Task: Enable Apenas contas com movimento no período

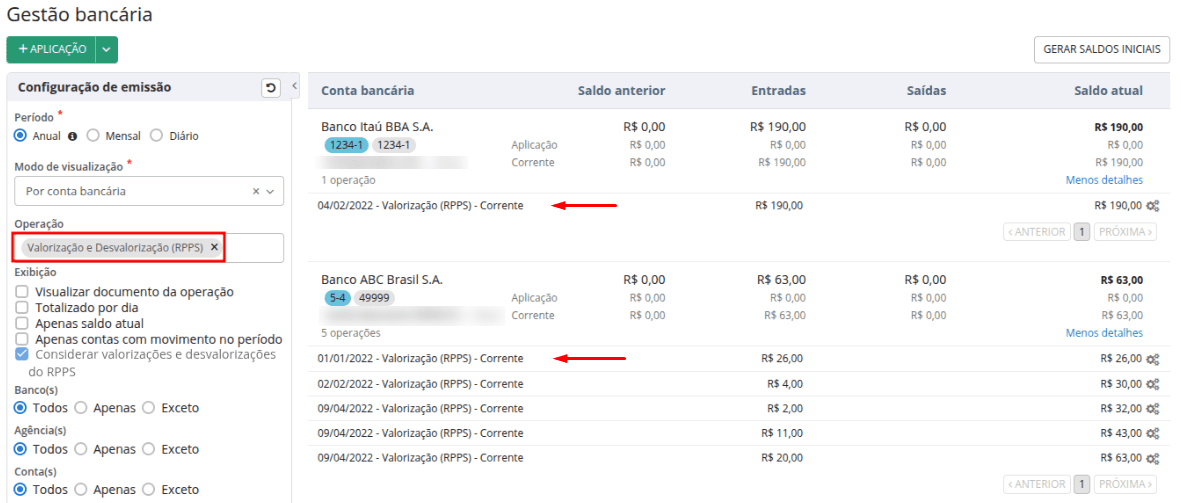Action: tap(22, 339)
